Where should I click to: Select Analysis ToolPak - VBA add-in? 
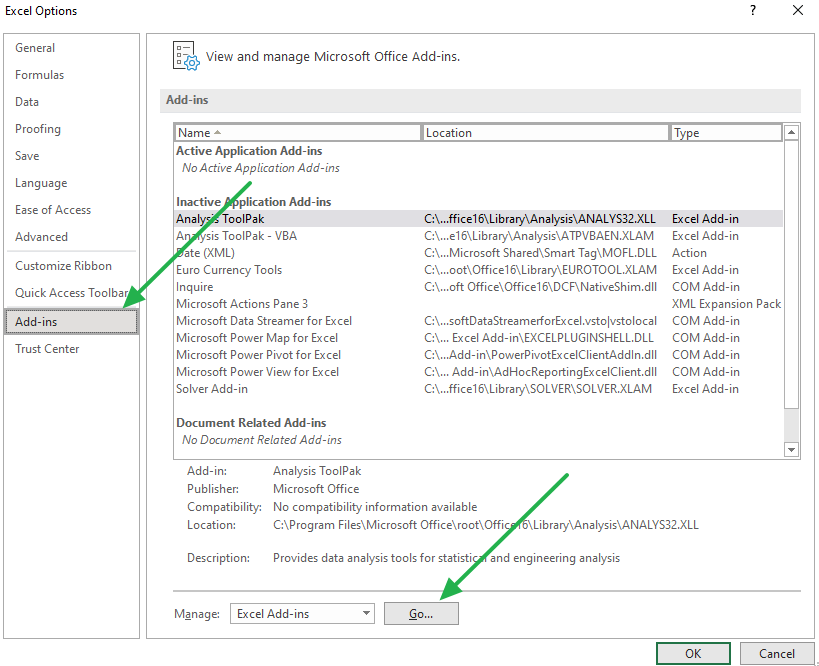click(478, 236)
